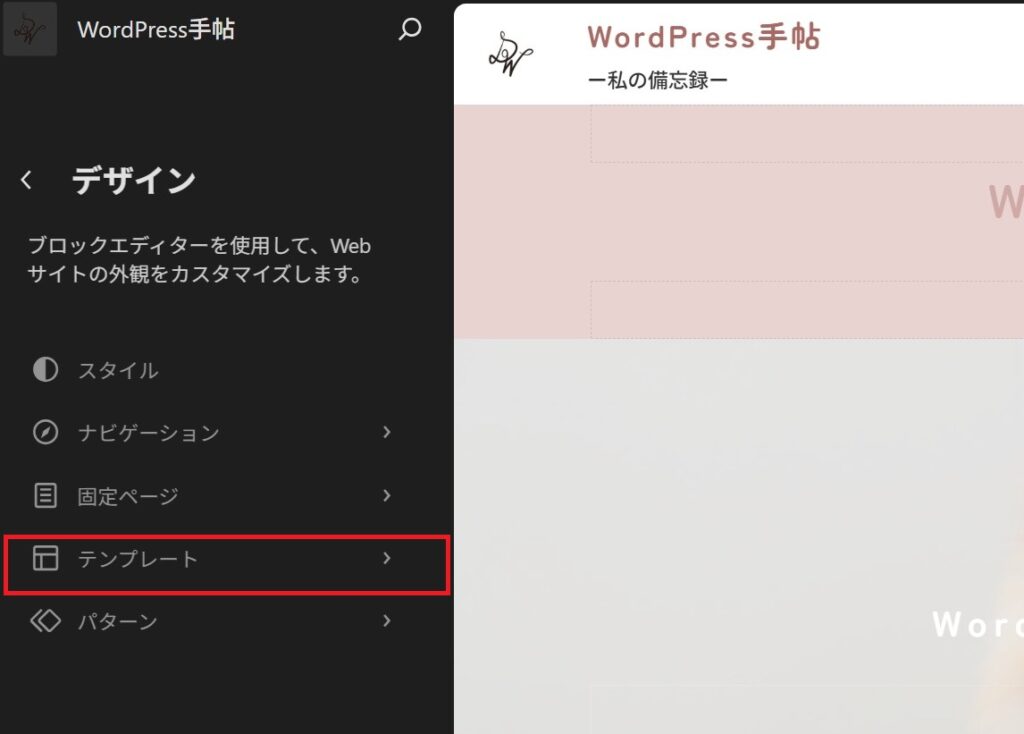This screenshot has width=1024, height=734.
Task: Click the diamond パターン icon
Action: coord(45,621)
